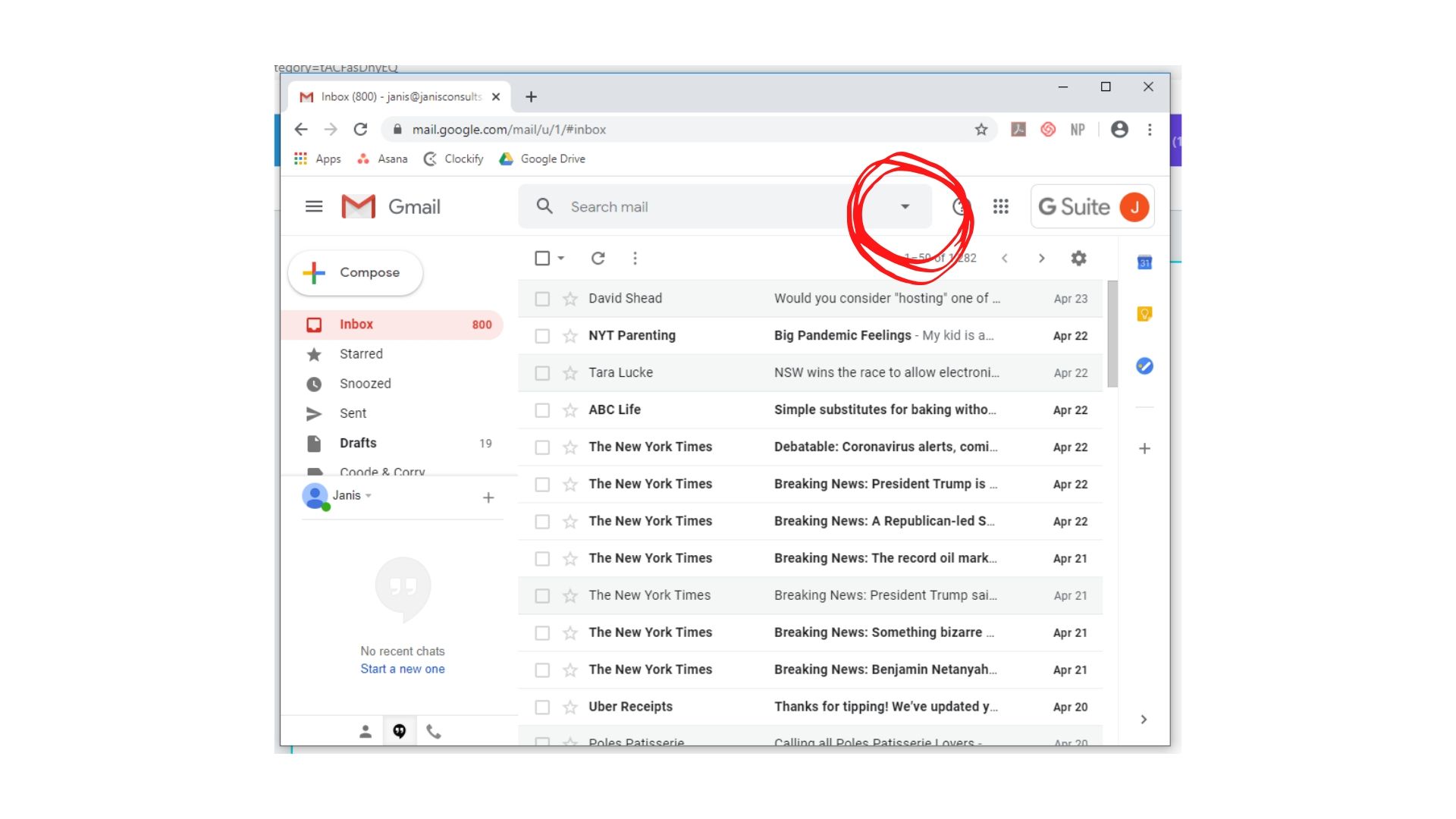
Task: Open Google Keep side panel icon
Action: coord(1144,313)
